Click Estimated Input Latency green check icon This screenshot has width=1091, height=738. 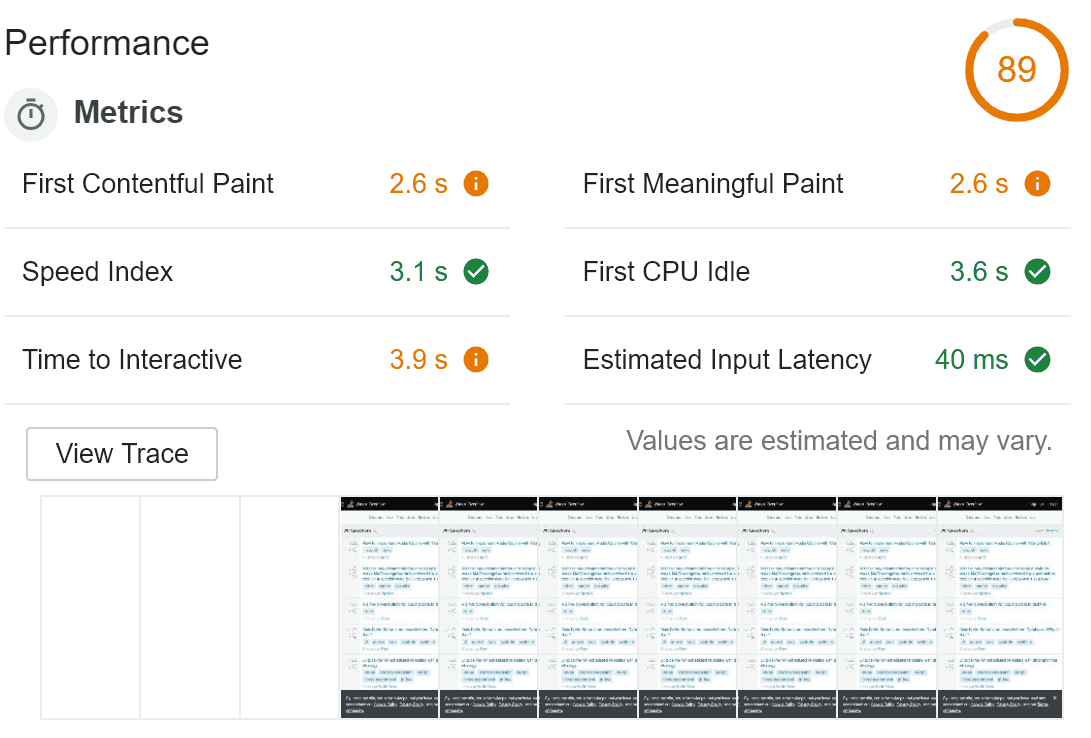pos(1037,360)
